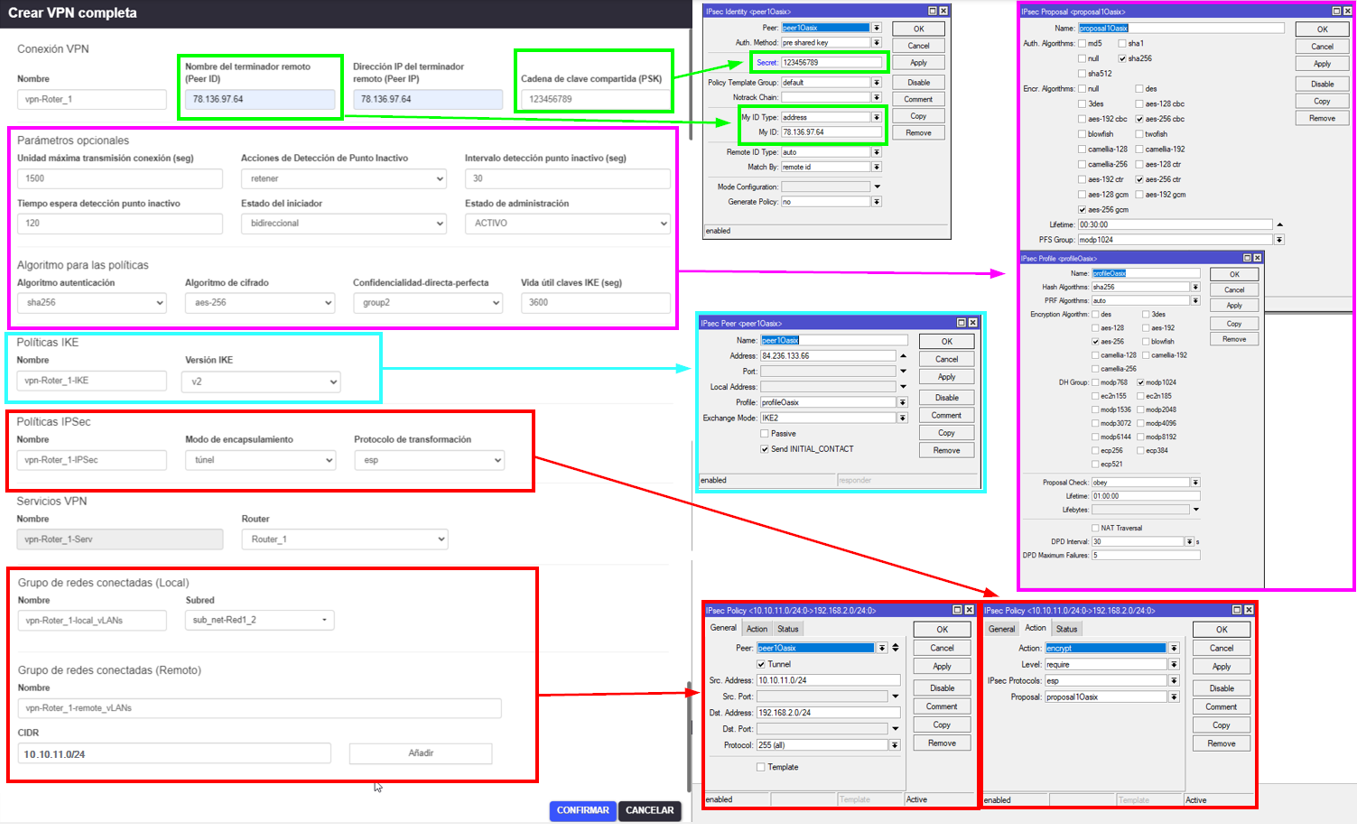Open Router dropdown showing Router_1
The image size is (1357, 824).
coord(344,539)
